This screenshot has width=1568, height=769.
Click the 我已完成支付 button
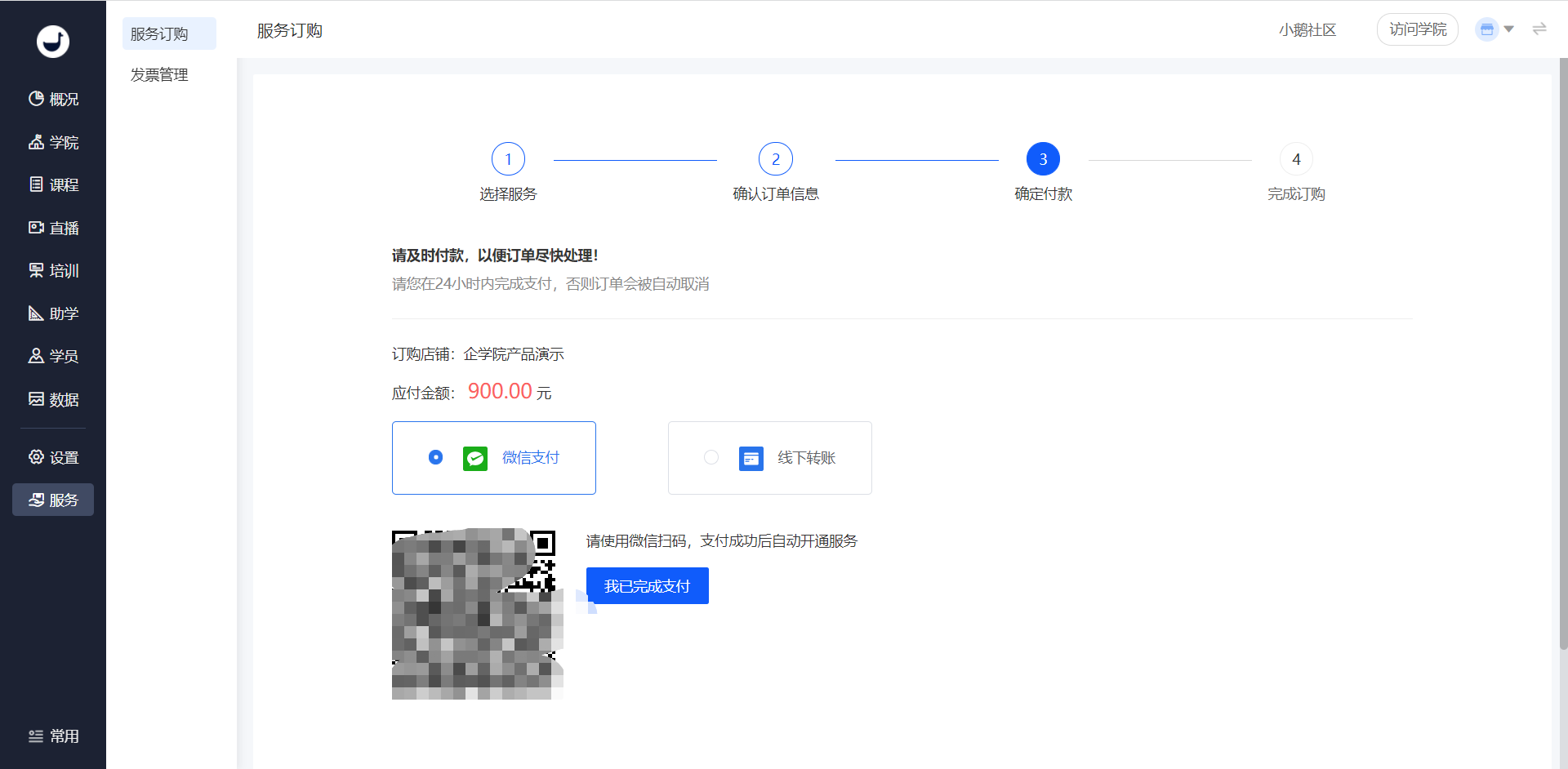[648, 586]
